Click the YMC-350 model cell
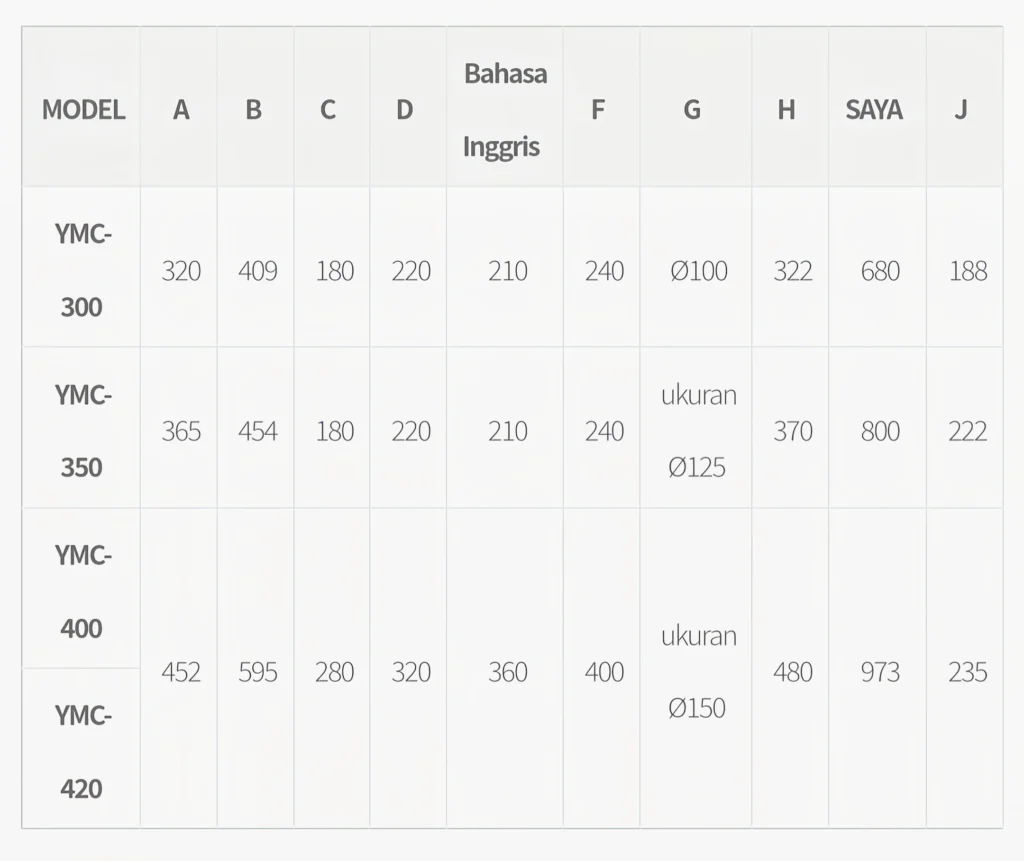1024x861 pixels. (82, 430)
